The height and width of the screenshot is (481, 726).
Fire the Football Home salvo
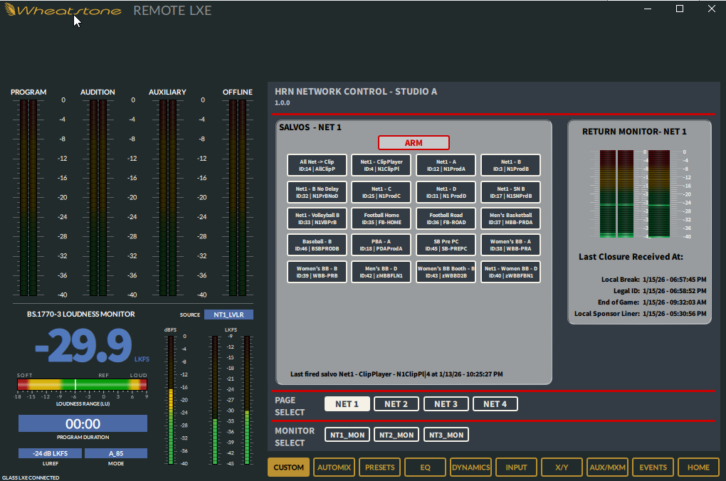[x=382, y=219]
